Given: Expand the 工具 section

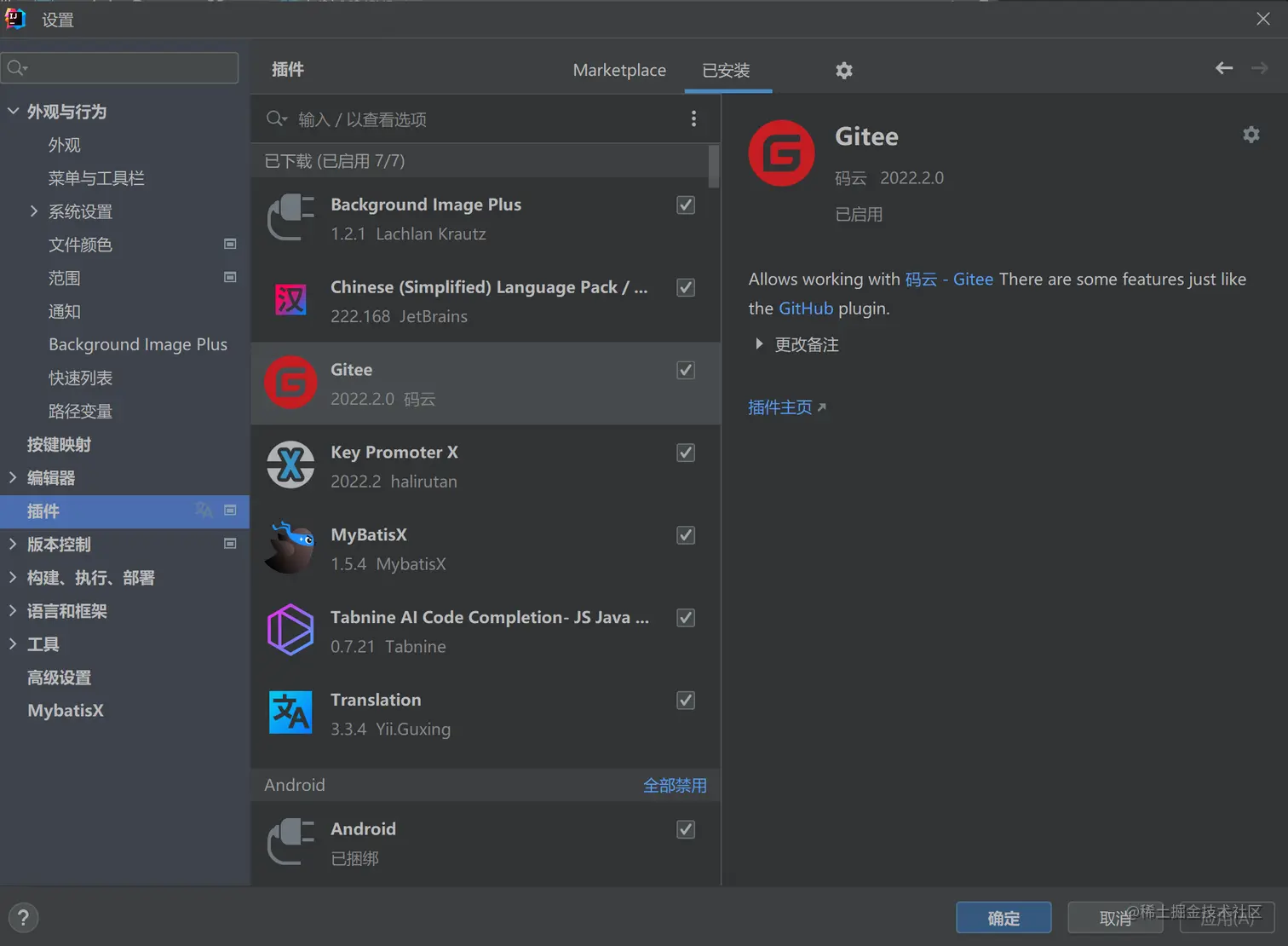Looking at the screenshot, I should pyautogui.click(x=13, y=643).
